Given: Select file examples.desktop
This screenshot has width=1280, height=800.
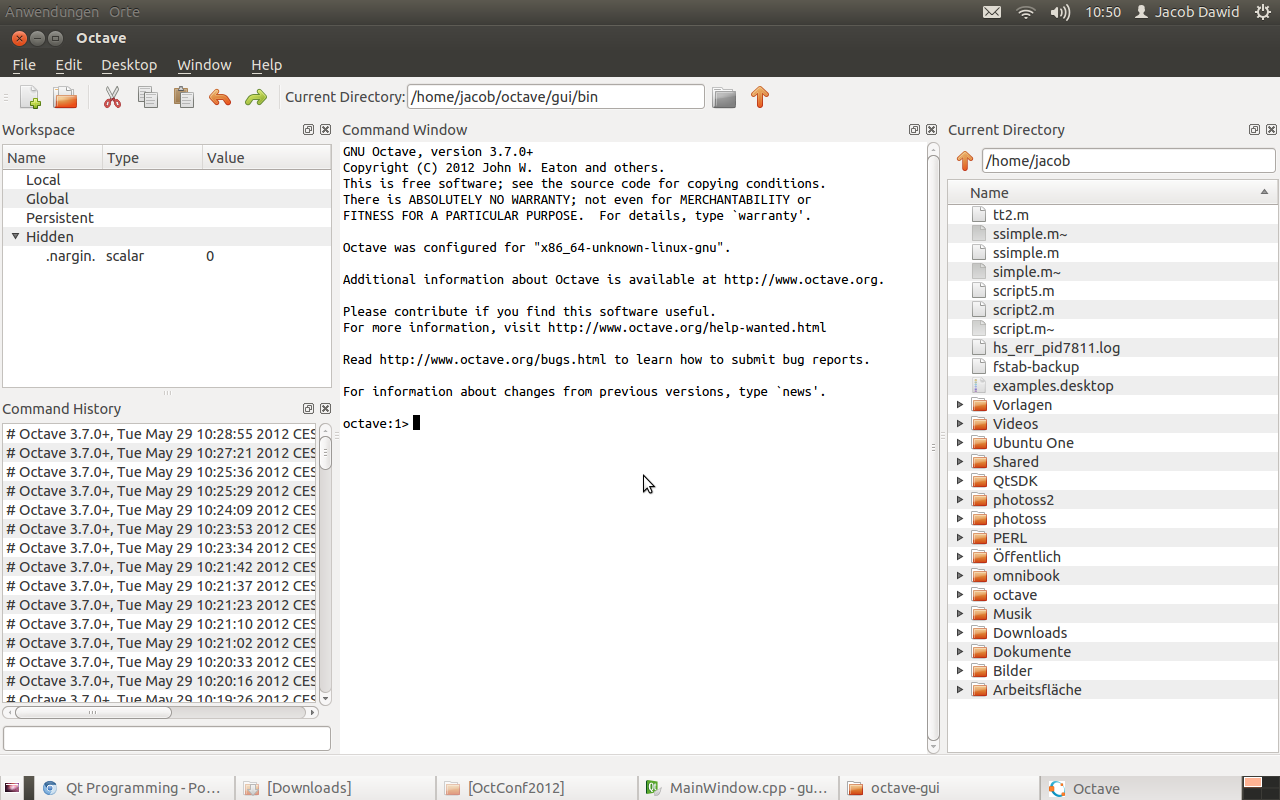Looking at the screenshot, I should (1112, 386).
